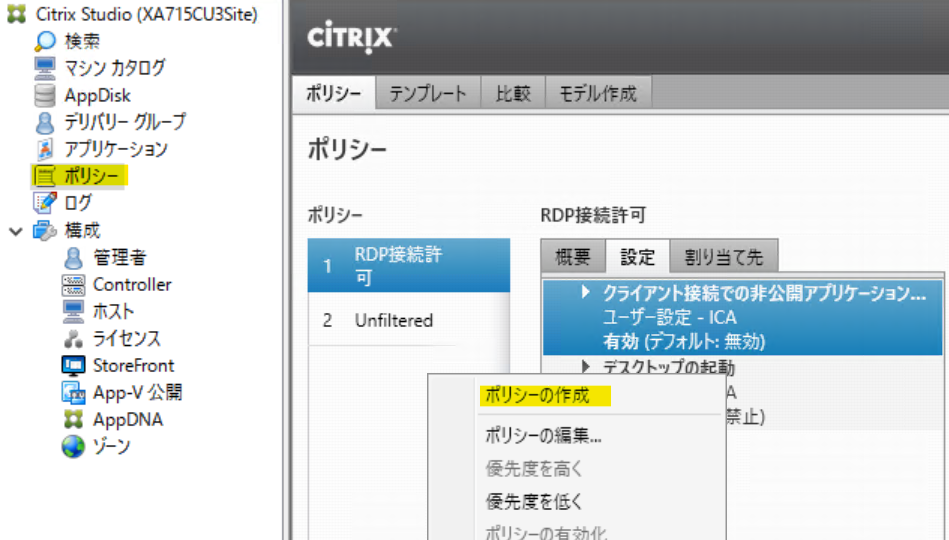Click the デリバリー グループ user icon

(45, 123)
